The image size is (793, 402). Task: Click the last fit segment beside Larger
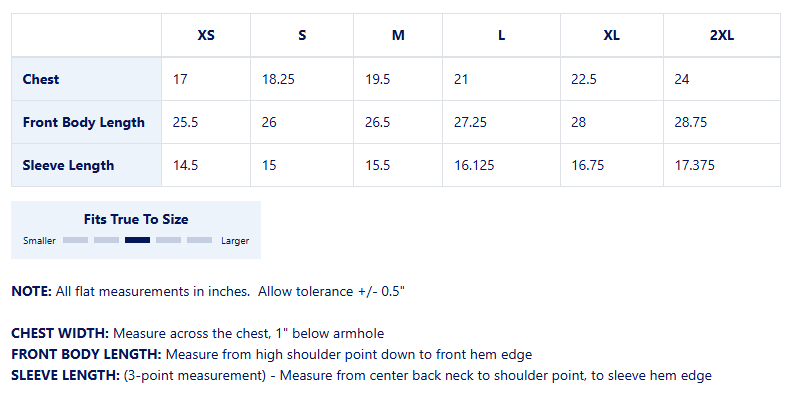pyautogui.click(x=199, y=240)
